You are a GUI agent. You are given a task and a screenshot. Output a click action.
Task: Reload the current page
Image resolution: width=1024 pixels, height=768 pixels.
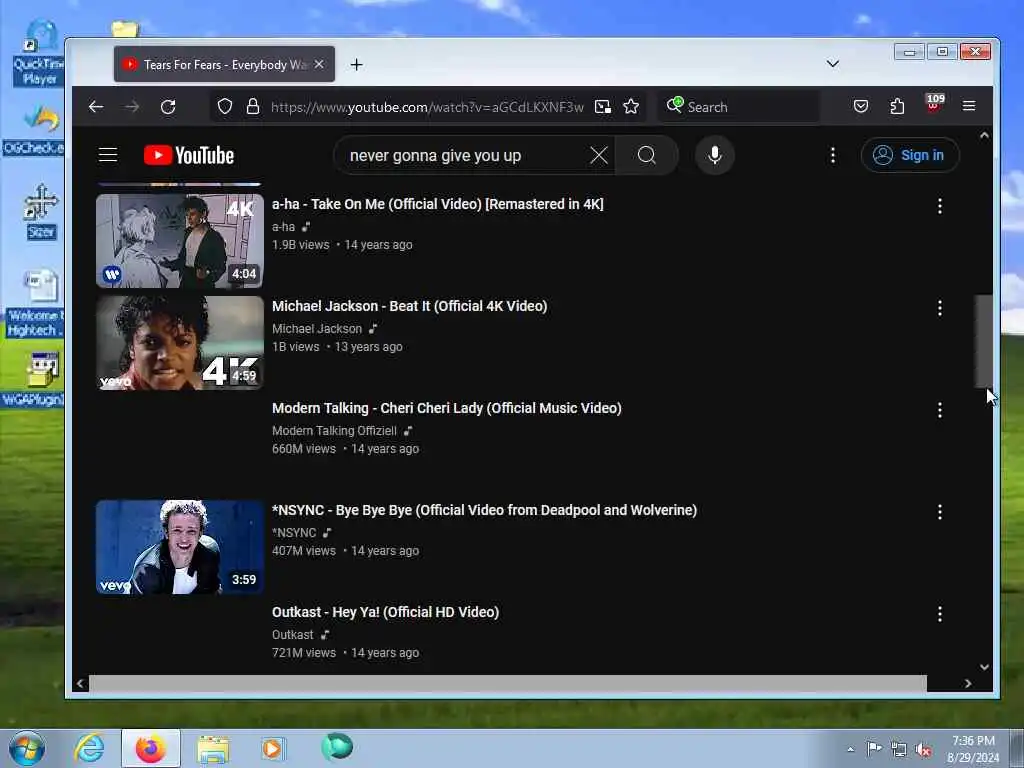click(x=168, y=106)
